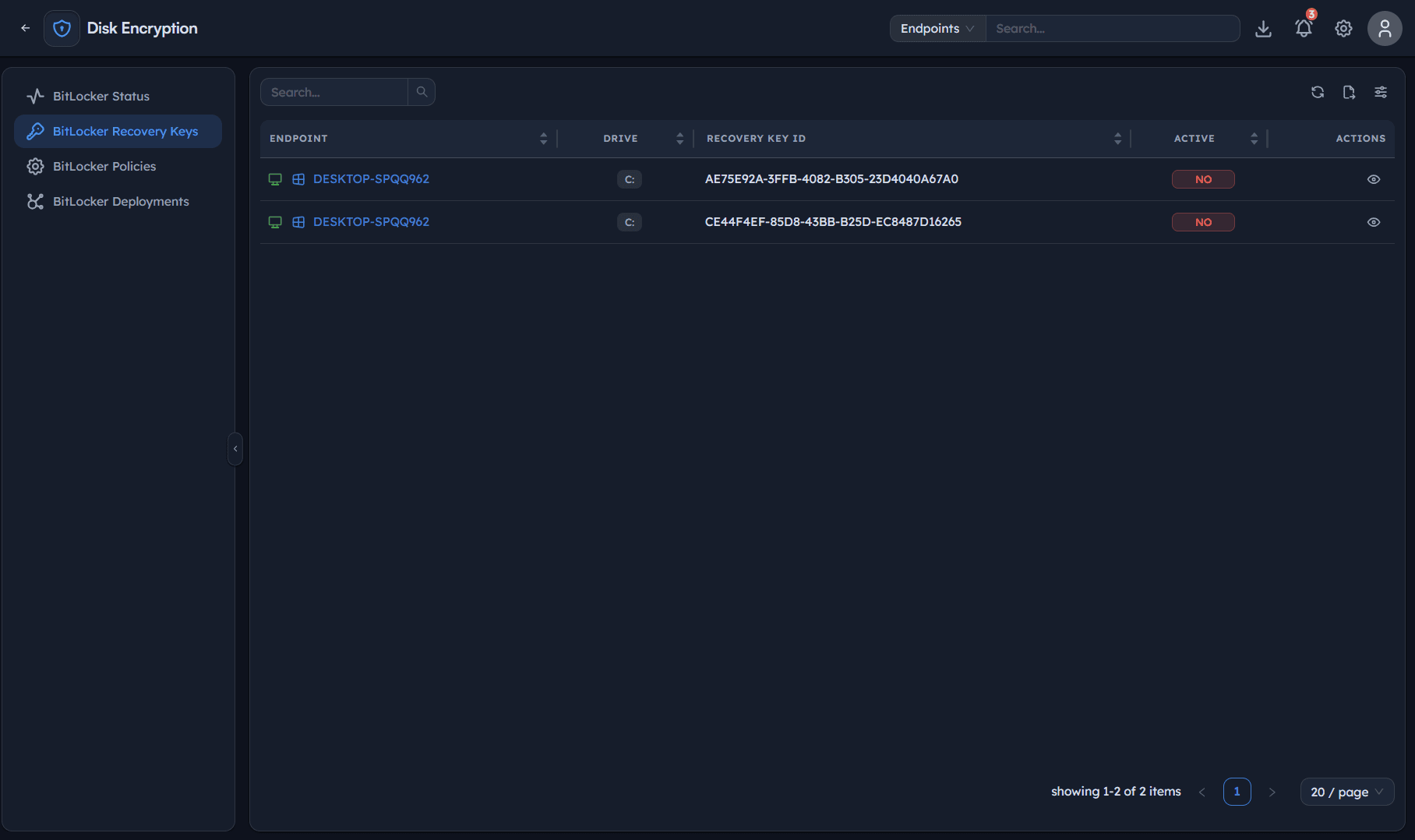1415x840 pixels.
Task: Click NO badge in AE75E92A row
Action: pyautogui.click(x=1203, y=179)
